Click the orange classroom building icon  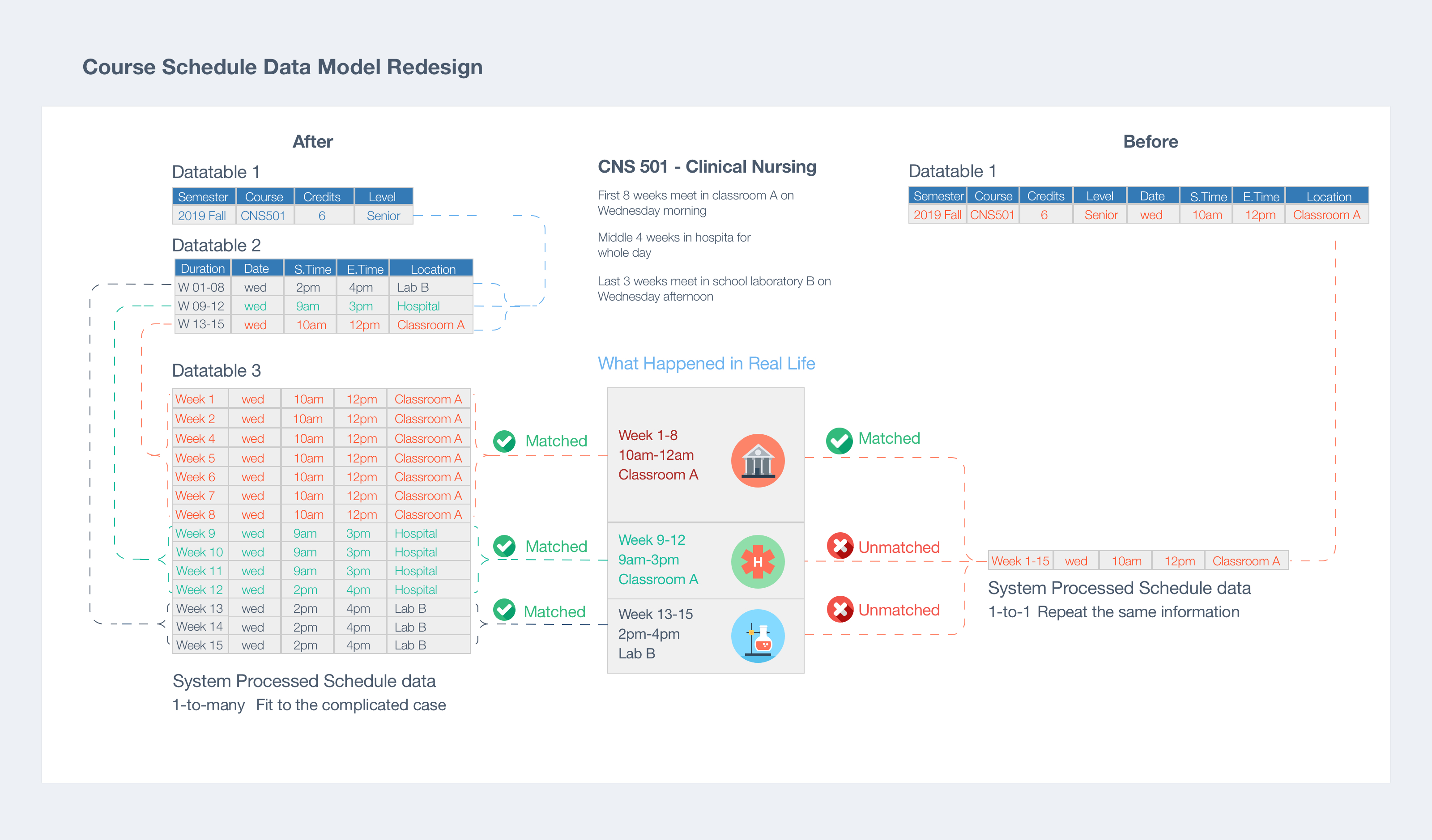coord(758,461)
